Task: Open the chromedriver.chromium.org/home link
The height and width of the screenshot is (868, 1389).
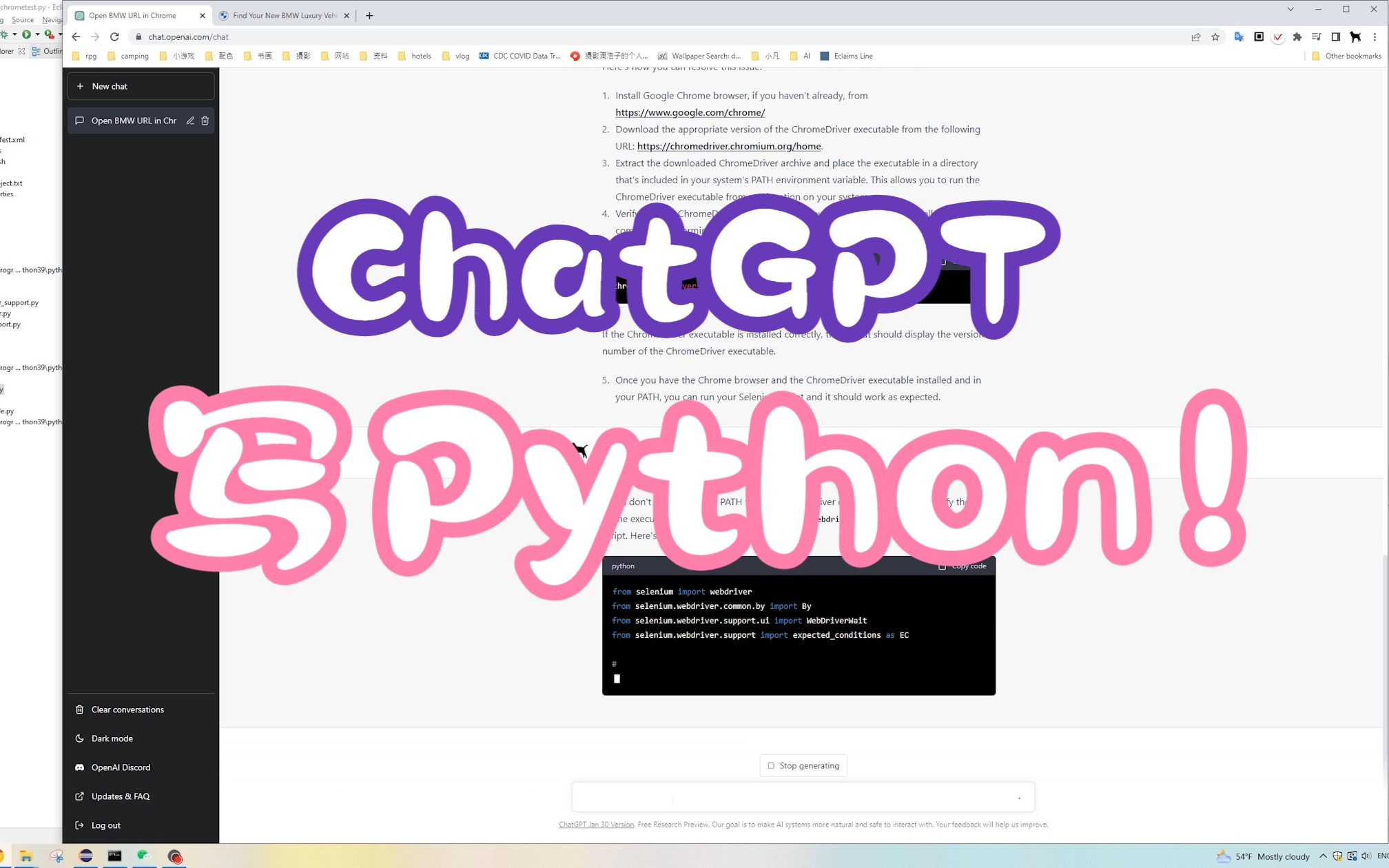Action: 729,146
